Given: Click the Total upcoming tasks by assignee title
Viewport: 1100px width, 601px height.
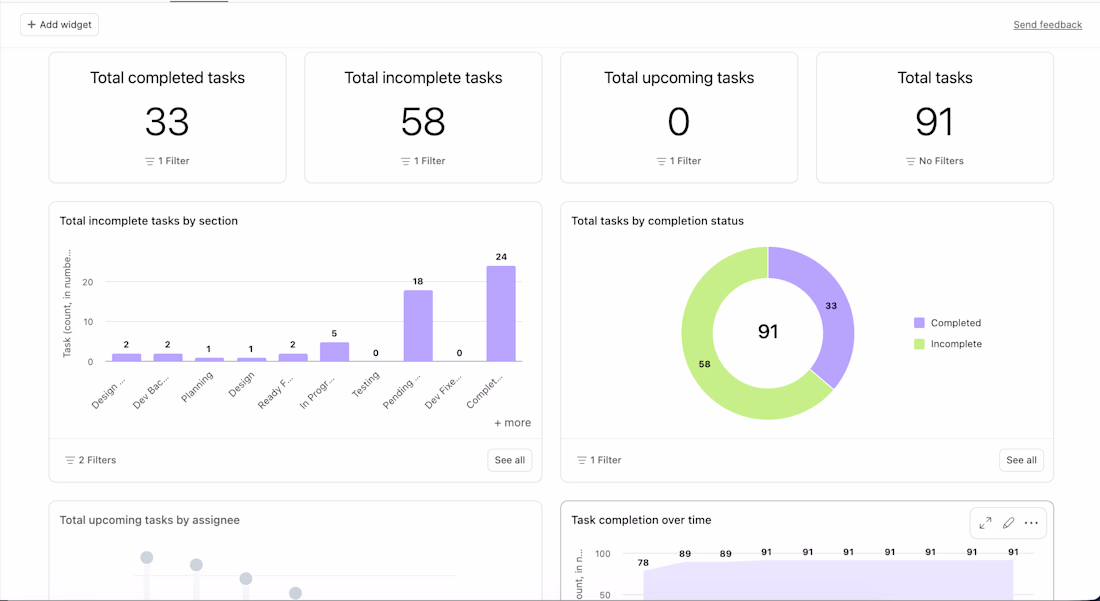Looking at the screenshot, I should pos(149,520).
